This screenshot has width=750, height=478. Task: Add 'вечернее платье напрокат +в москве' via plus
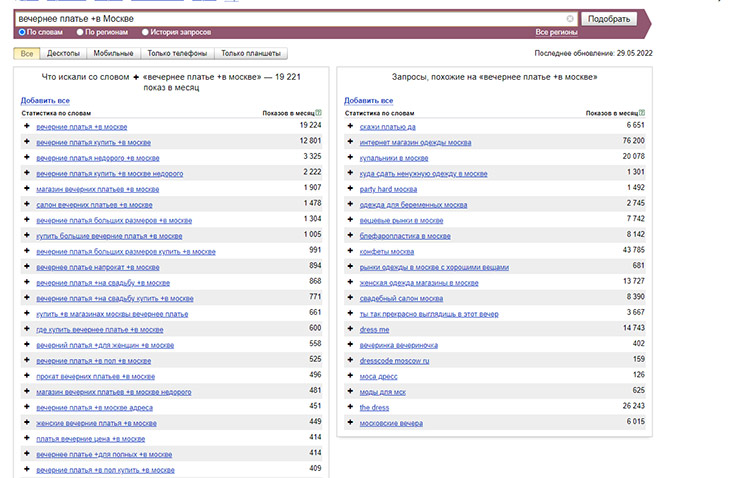27,266
